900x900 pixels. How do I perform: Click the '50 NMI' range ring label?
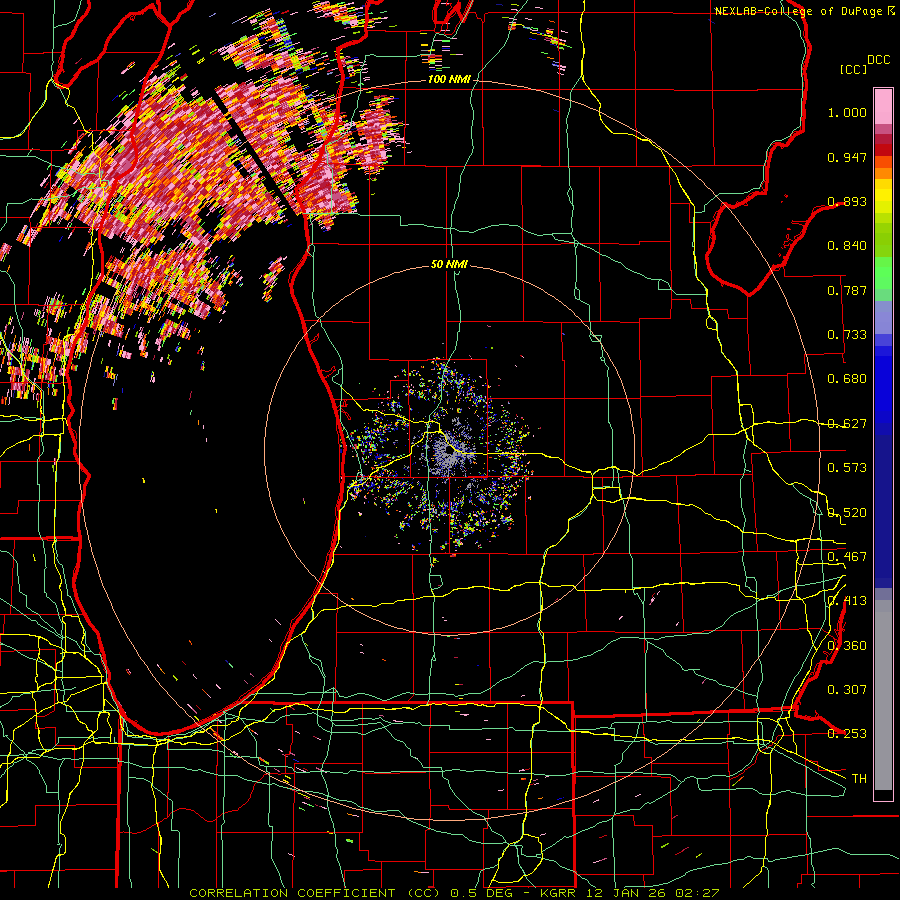point(449,264)
